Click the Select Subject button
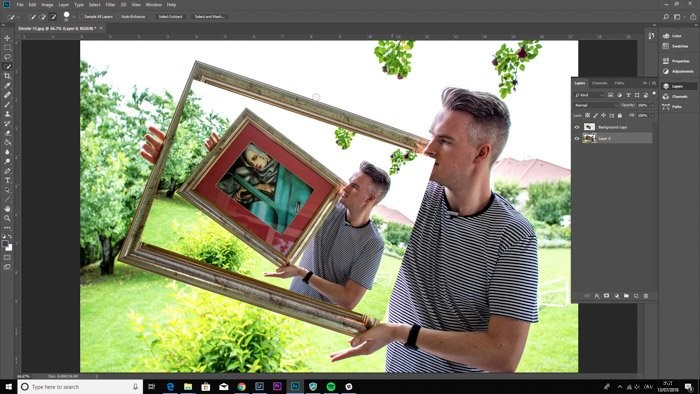Image resolution: width=700 pixels, height=394 pixels. point(171,17)
